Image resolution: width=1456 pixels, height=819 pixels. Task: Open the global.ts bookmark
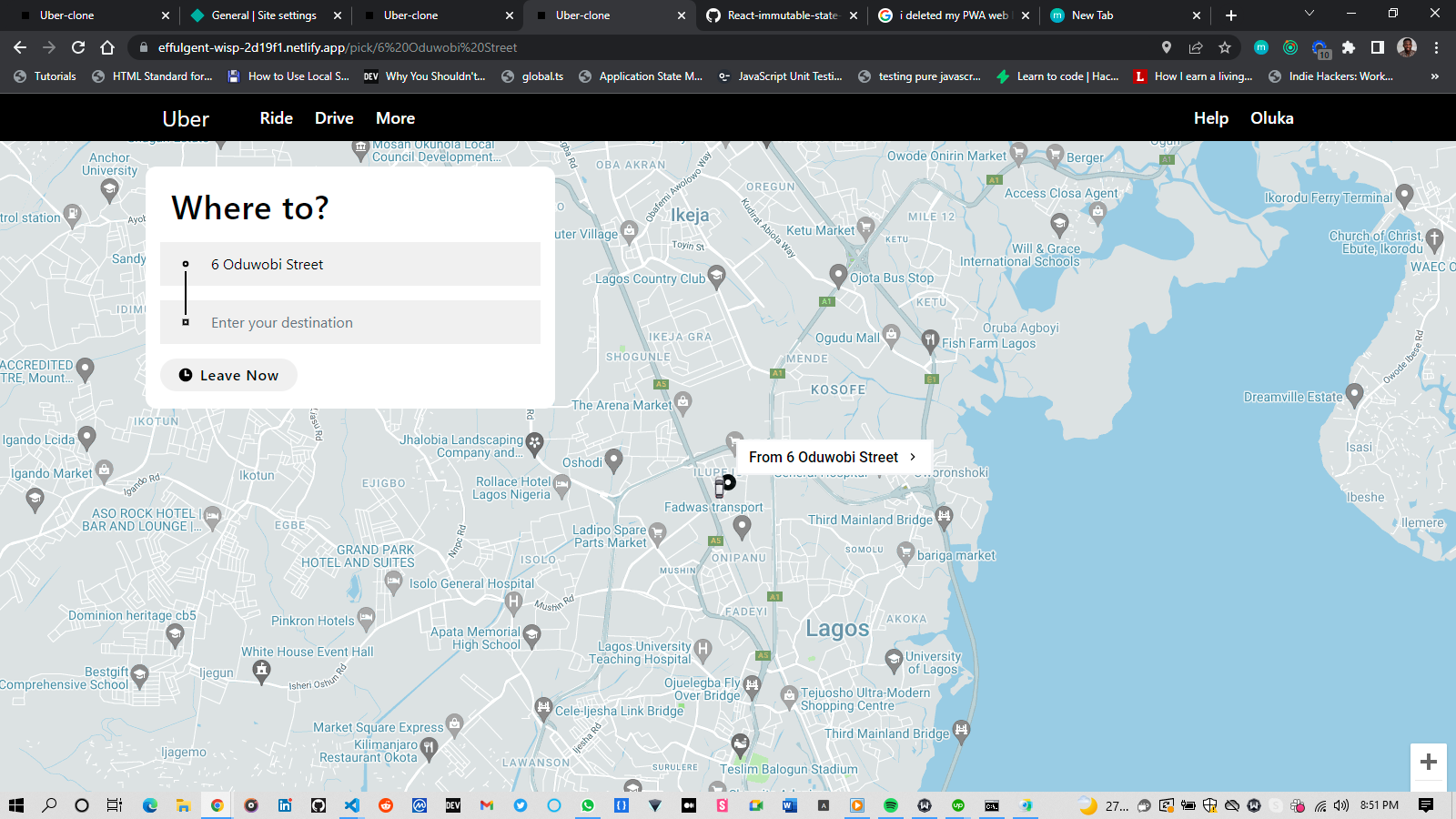pyautogui.click(x=532, y=76)
